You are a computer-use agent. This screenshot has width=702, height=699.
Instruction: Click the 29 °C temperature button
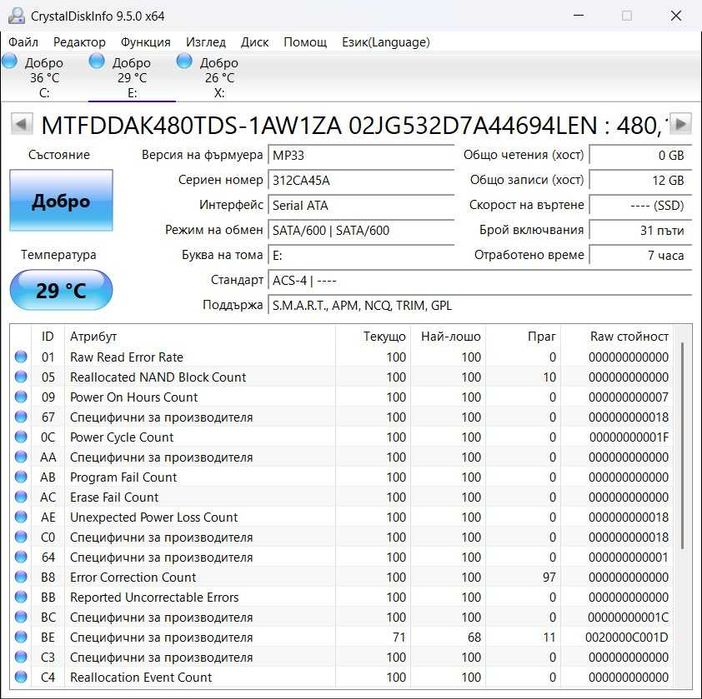click(61, 290)
